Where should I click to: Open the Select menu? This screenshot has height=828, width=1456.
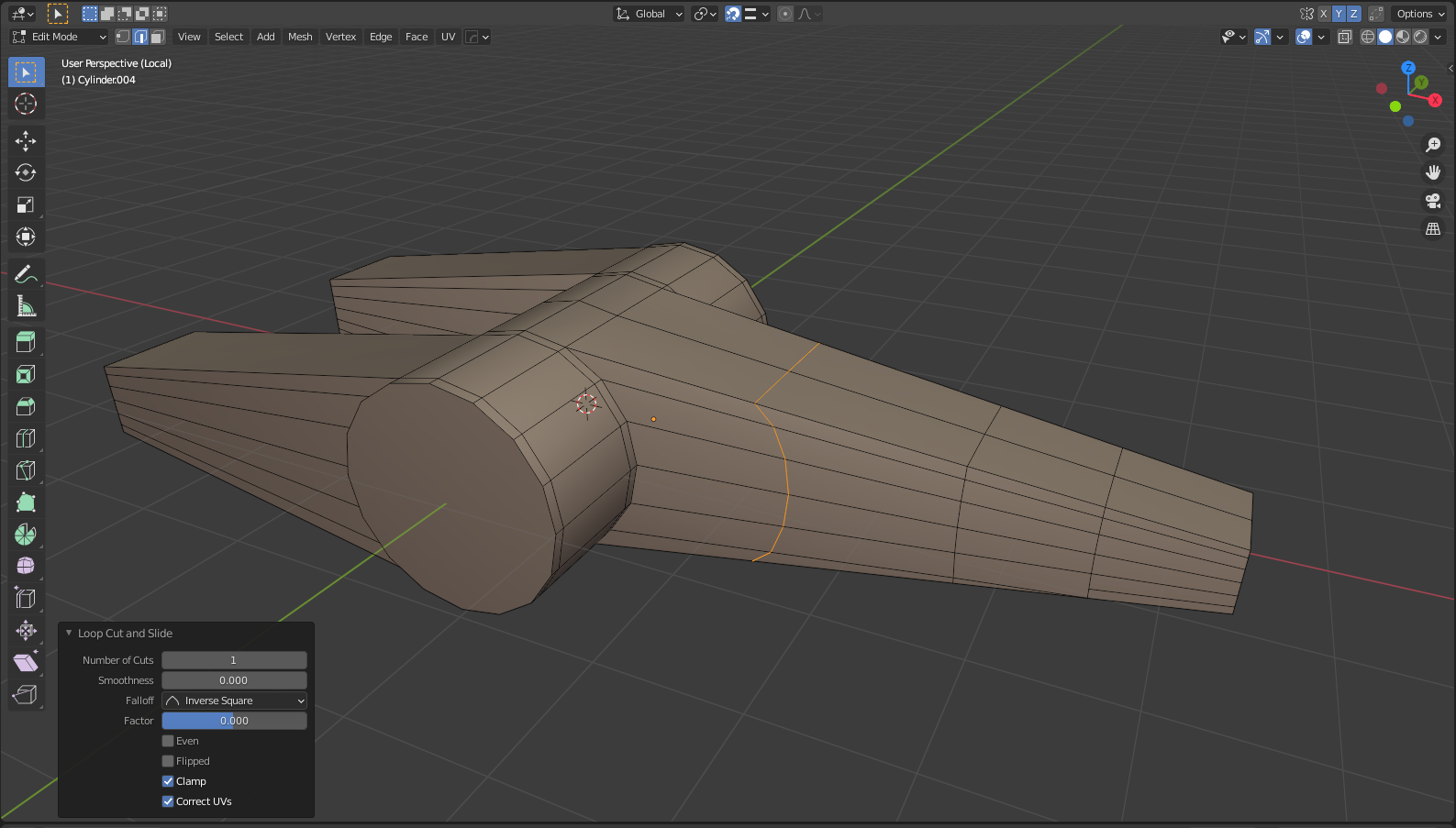click(x=228, y=37)
